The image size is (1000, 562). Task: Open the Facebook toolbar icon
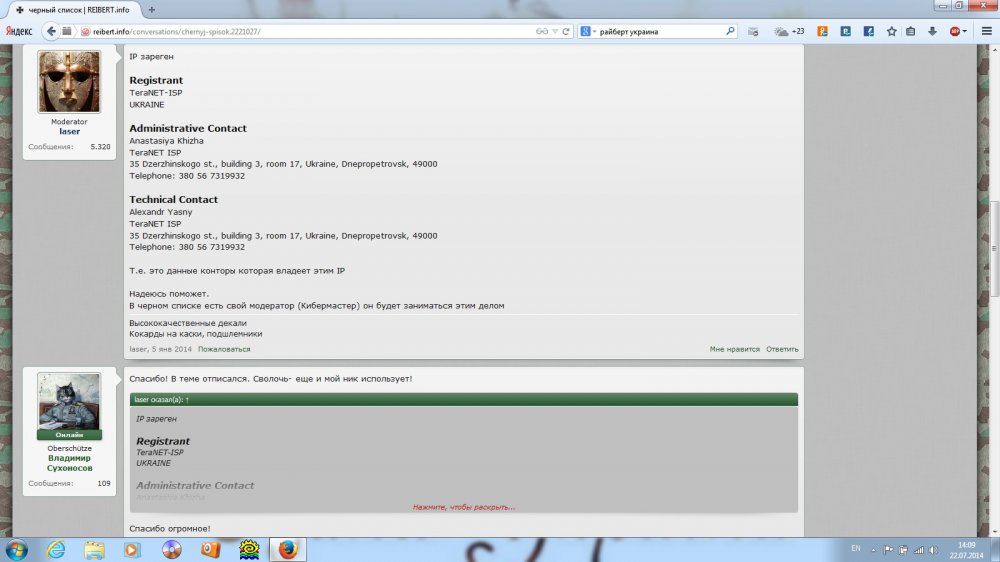(869, 31)
